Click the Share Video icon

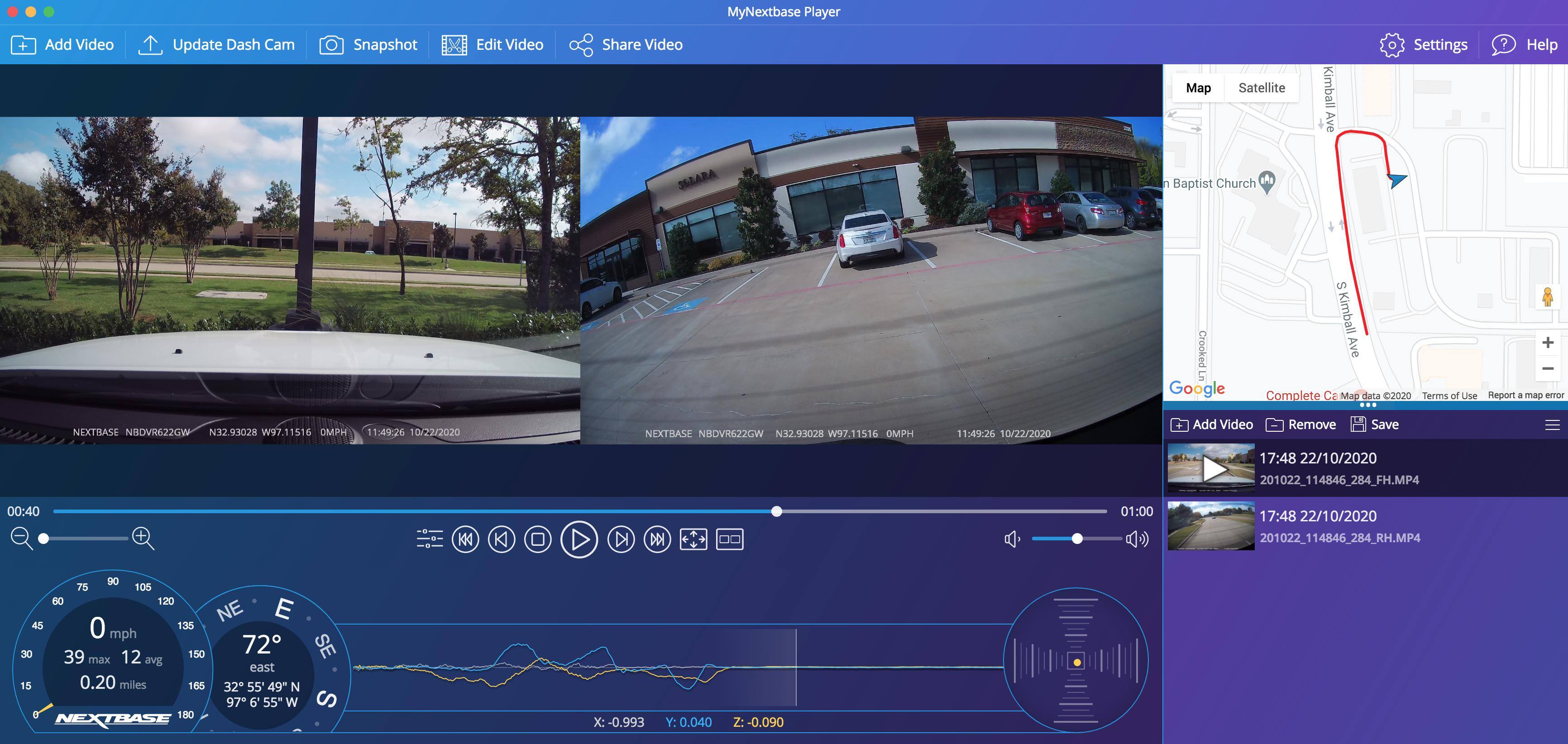[581, 45]
